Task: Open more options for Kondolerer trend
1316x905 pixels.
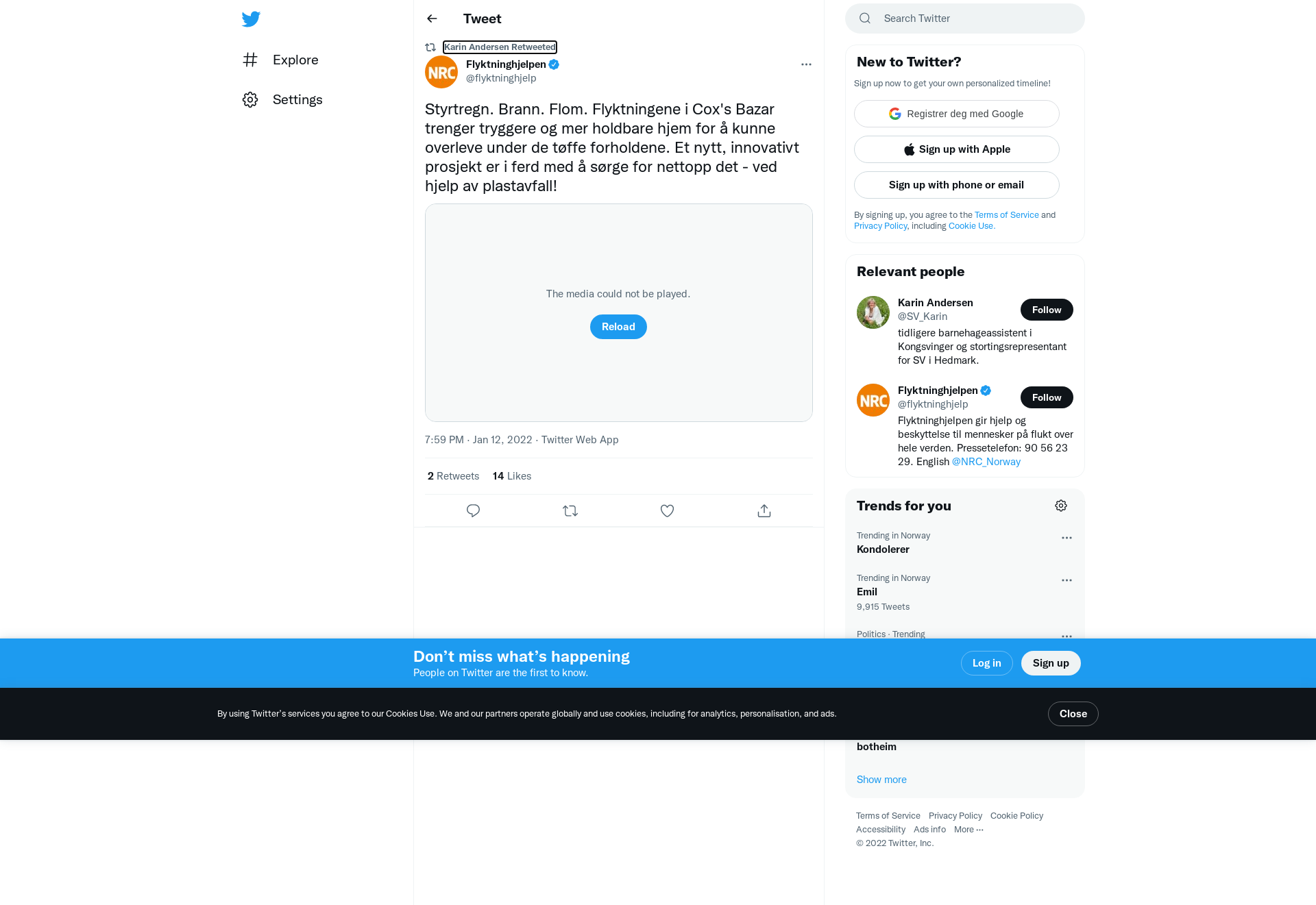Action: pos(1067,538)
